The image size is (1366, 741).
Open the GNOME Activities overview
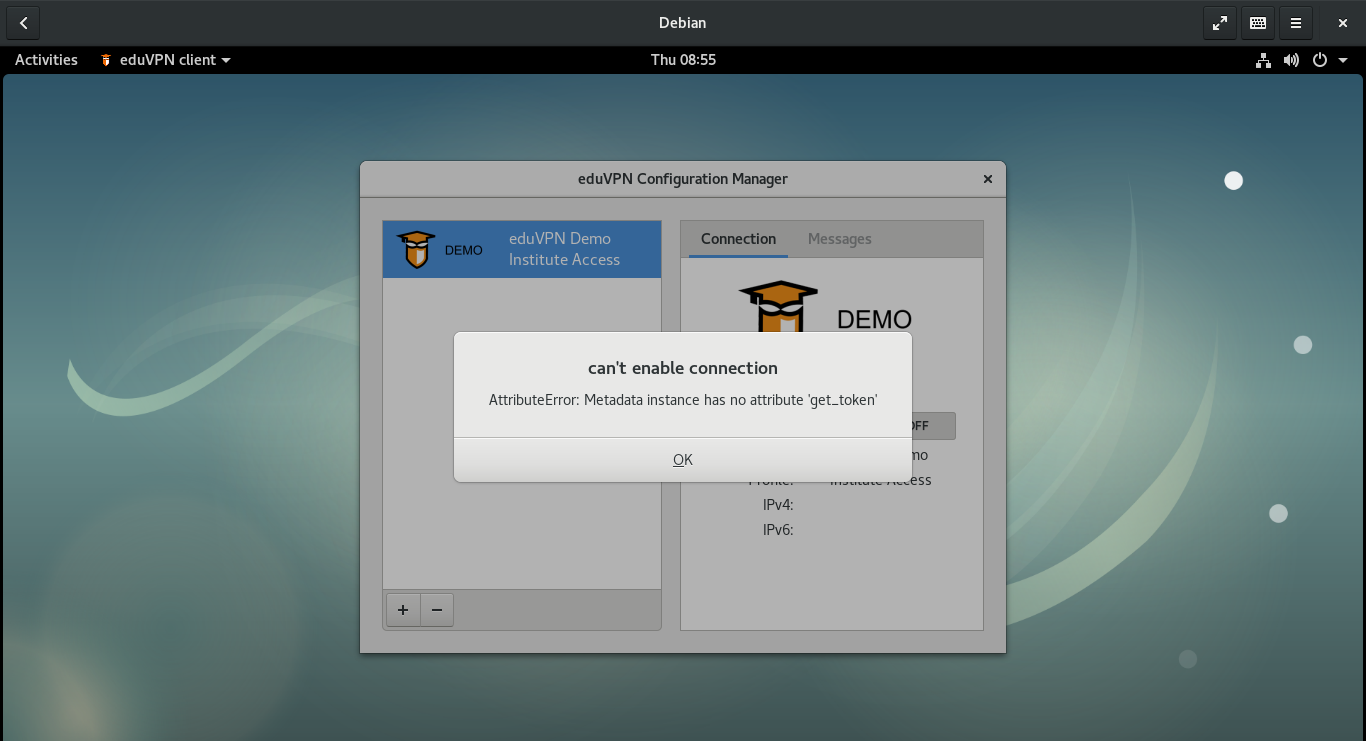(x=46, y=60)
